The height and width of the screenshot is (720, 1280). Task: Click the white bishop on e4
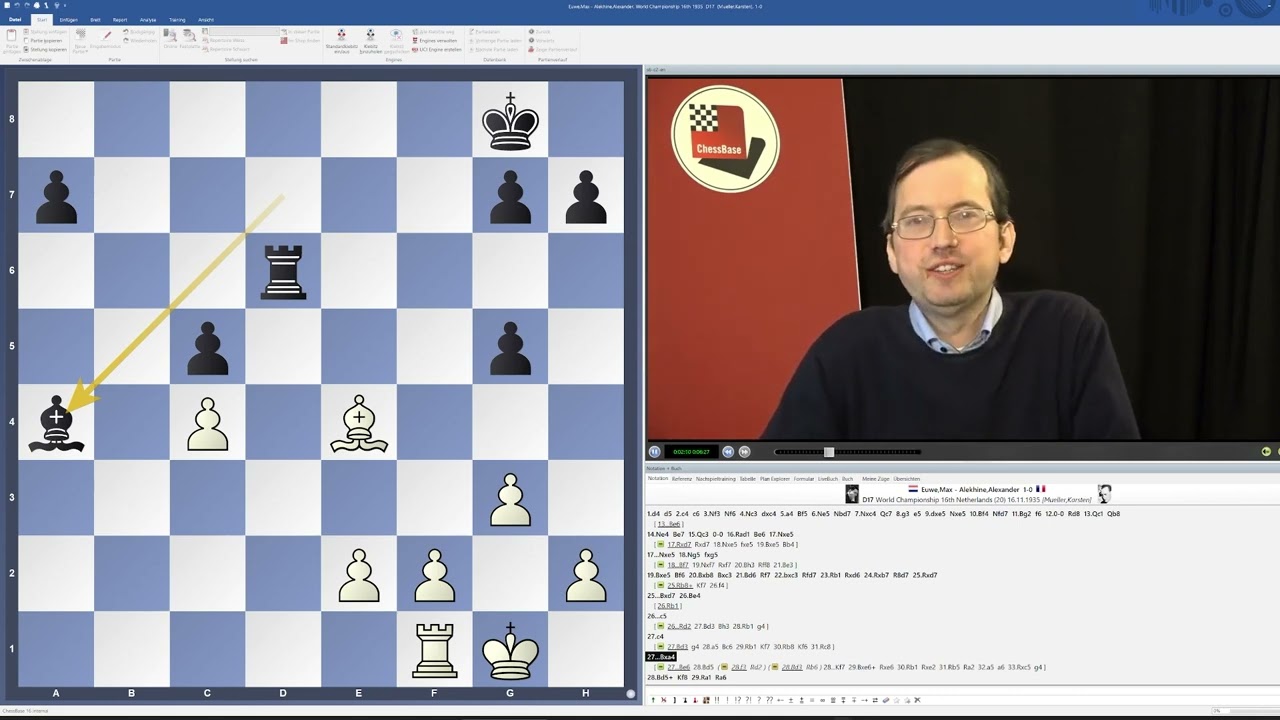pos(359,426)
